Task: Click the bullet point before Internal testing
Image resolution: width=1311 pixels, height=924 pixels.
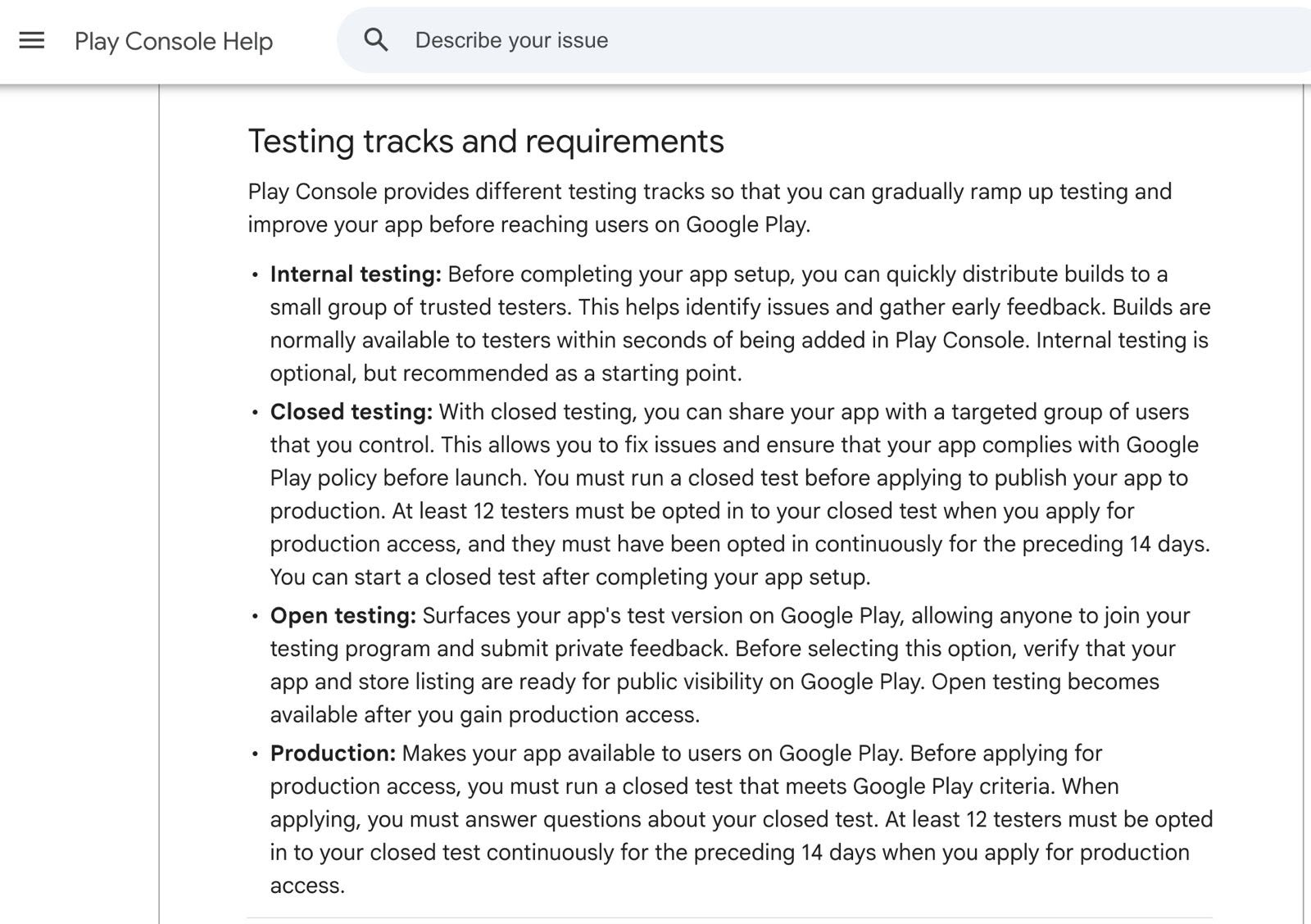Action: [256, 275]
